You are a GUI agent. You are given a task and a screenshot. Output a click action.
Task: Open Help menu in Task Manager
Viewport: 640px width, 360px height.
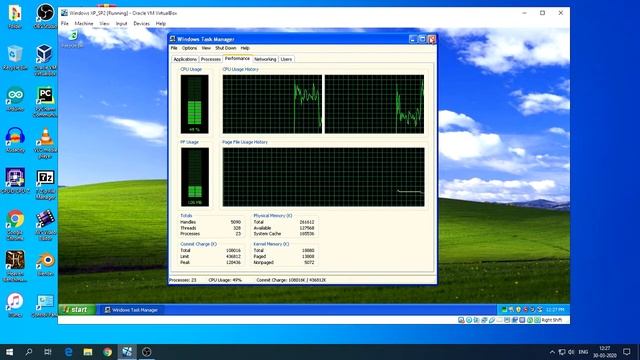pos(245,48)
